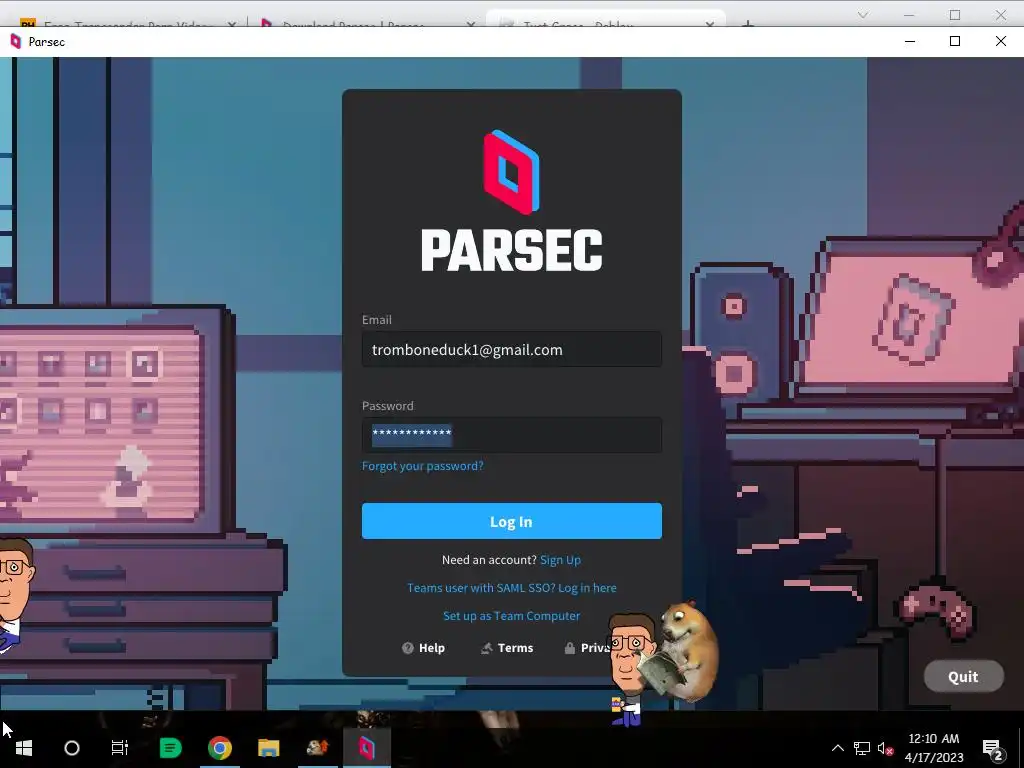Open Teams SAML SSO log in link
Viewport: 1024px width, 768px height.
(x=511, y=588)
